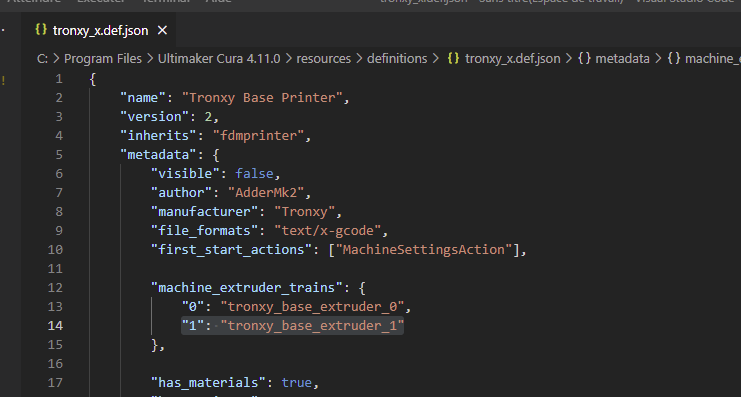Click the false value of "visible"
This screenshot has height=397, width=741.
254,173
